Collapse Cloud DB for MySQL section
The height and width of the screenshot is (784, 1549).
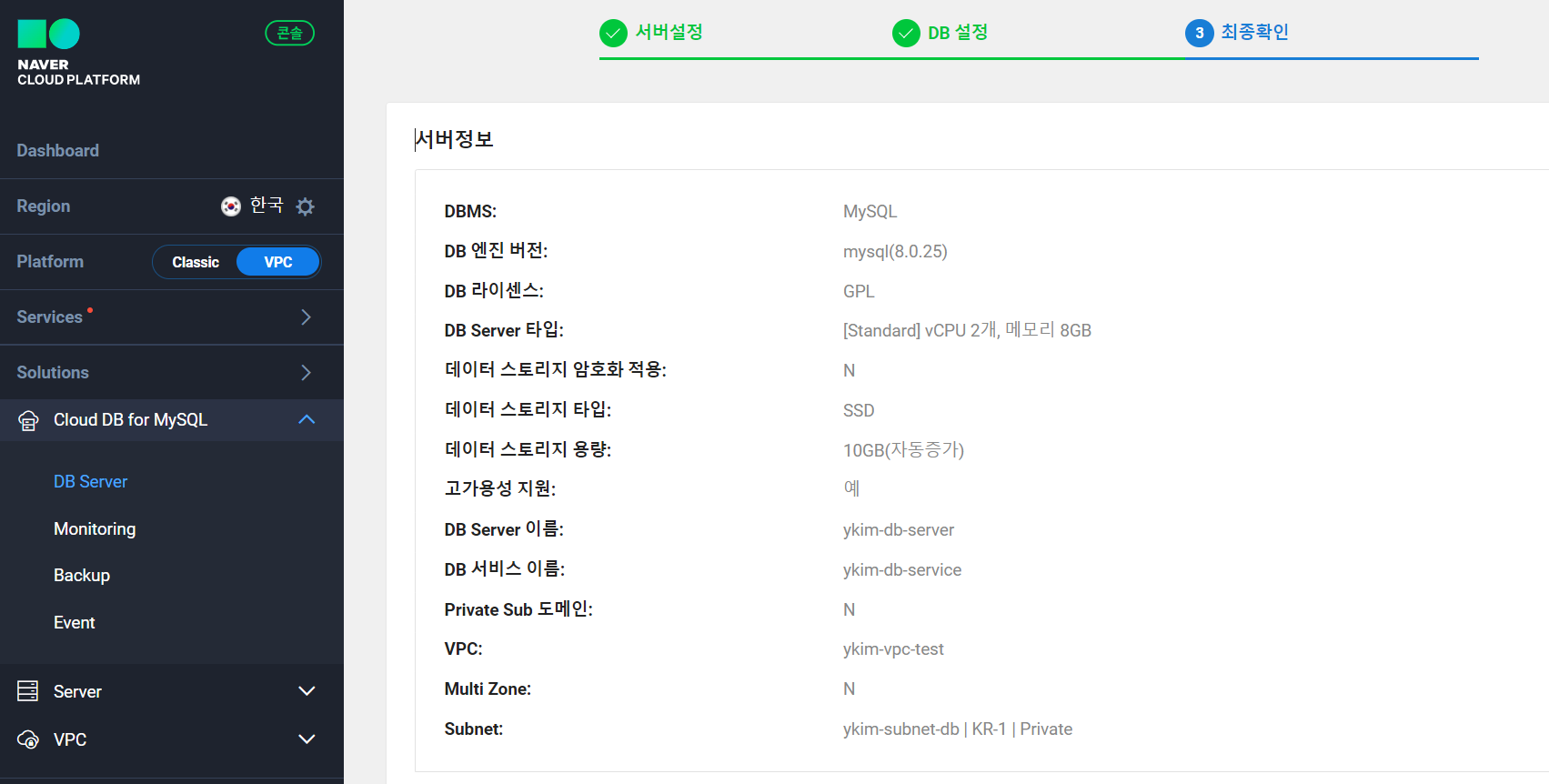point(307,419)
